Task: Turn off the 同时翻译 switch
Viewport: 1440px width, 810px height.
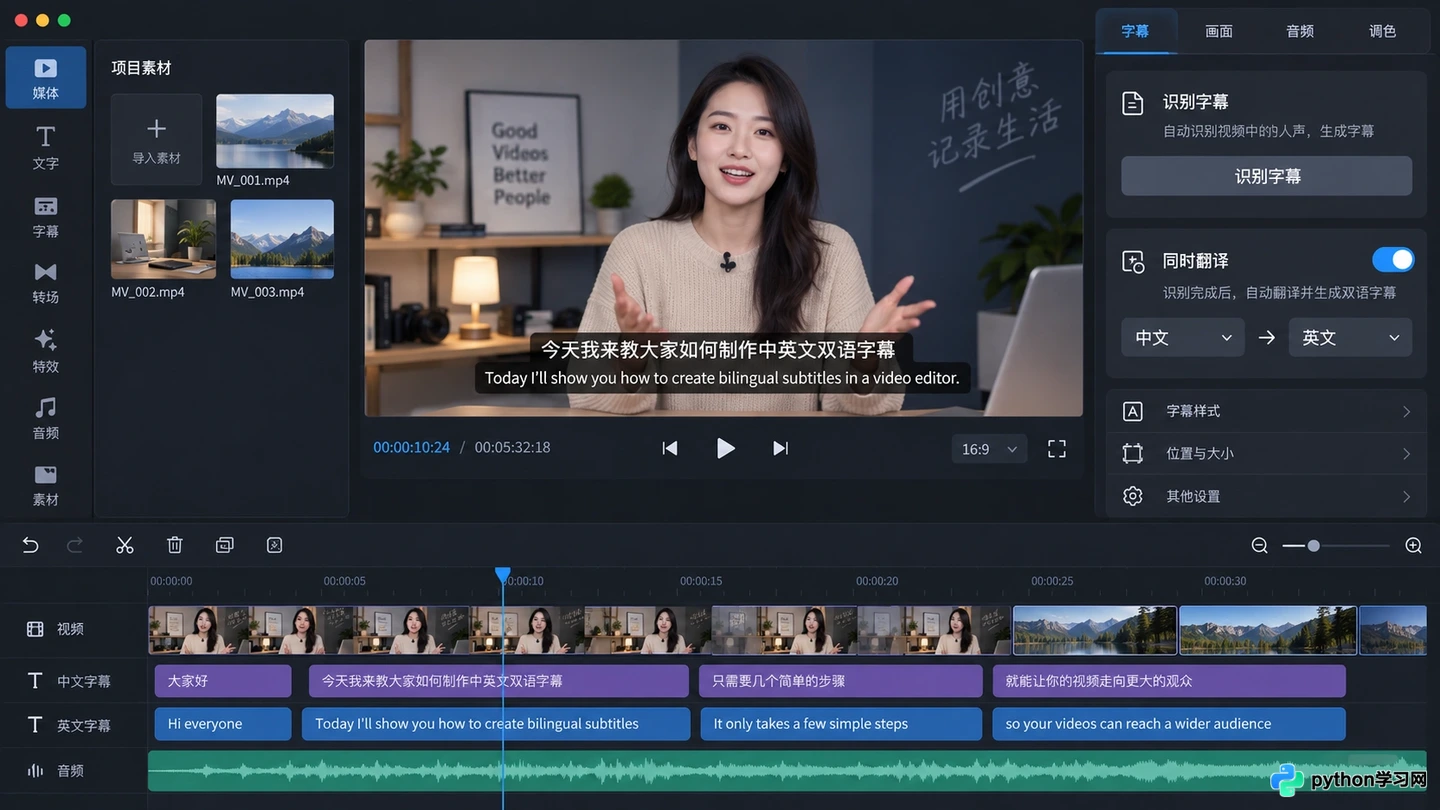Action: 1393,260
